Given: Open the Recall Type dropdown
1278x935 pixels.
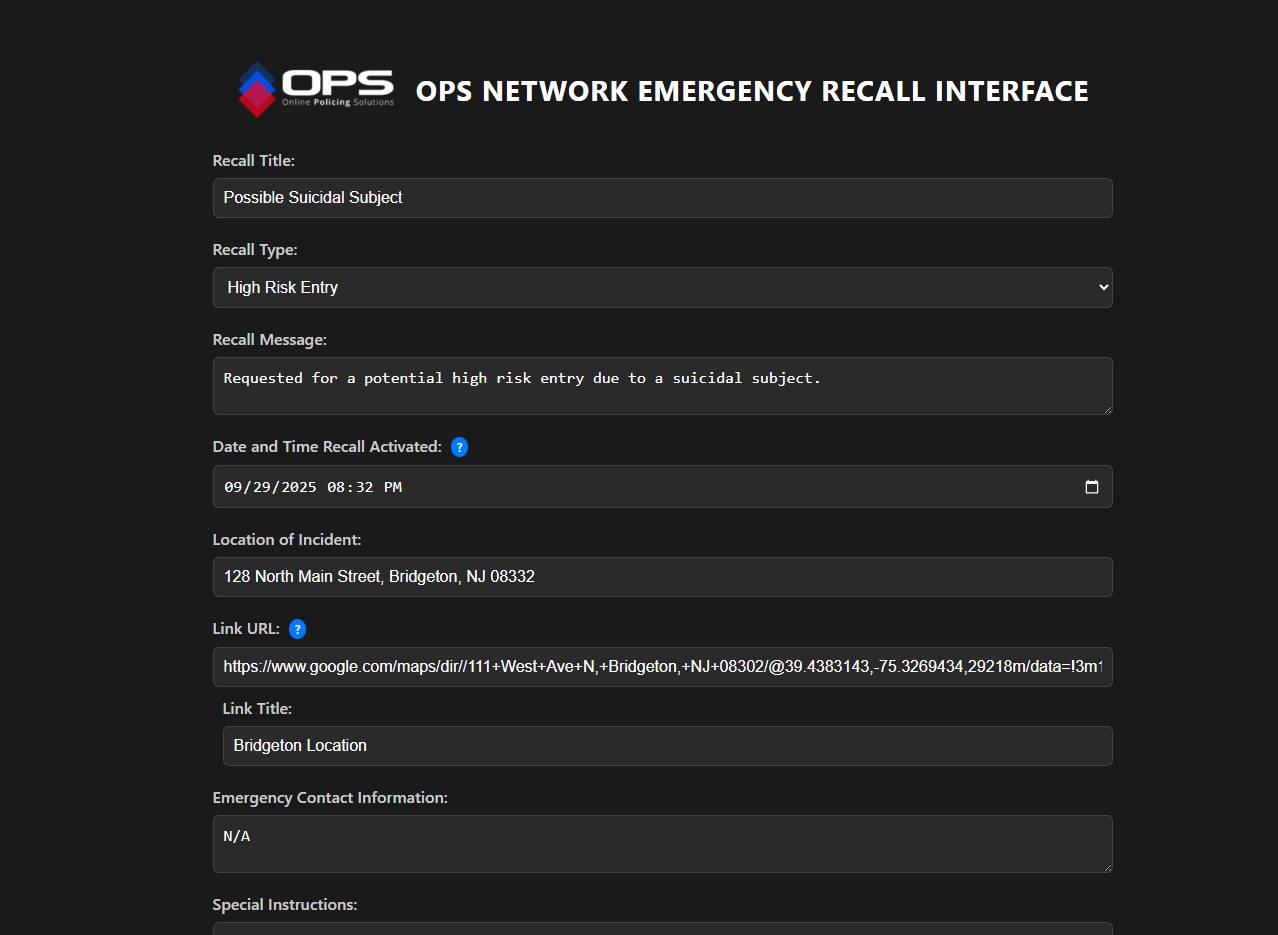Looking at the screenshot, I should 662,288.
